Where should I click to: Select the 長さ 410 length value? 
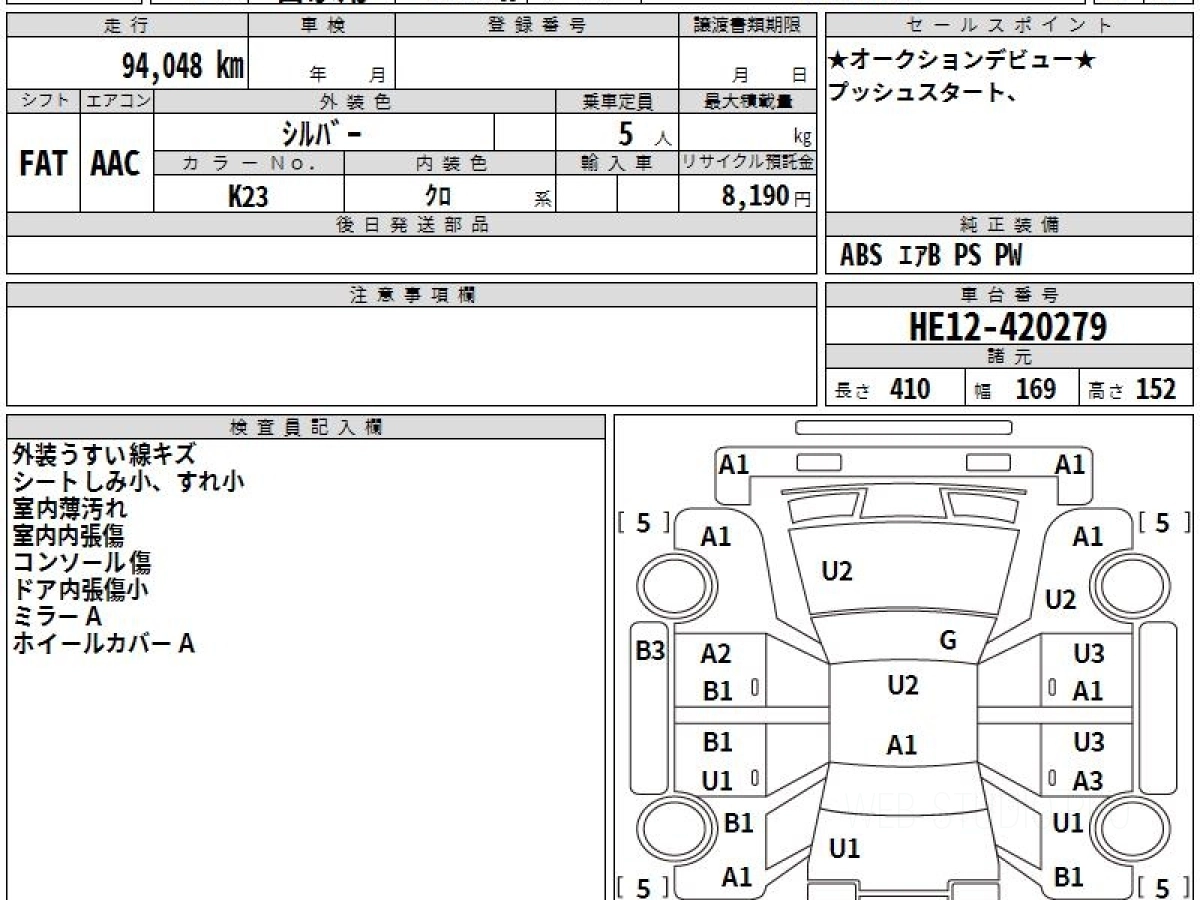coord(883,389)
